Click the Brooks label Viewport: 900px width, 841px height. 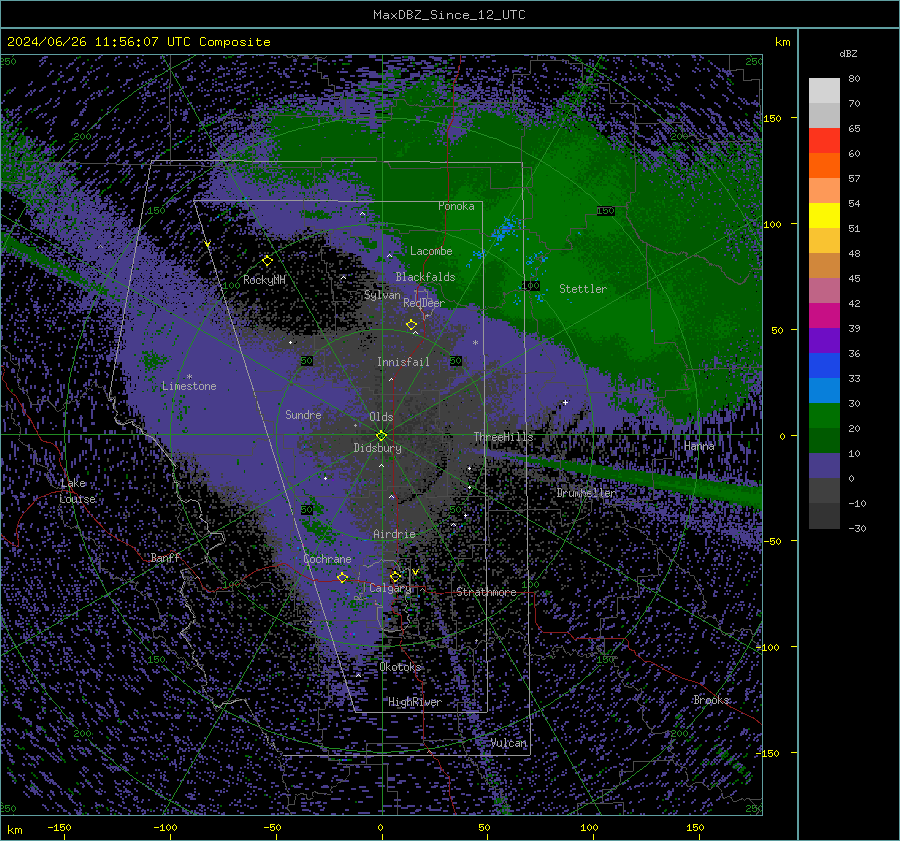711,700
